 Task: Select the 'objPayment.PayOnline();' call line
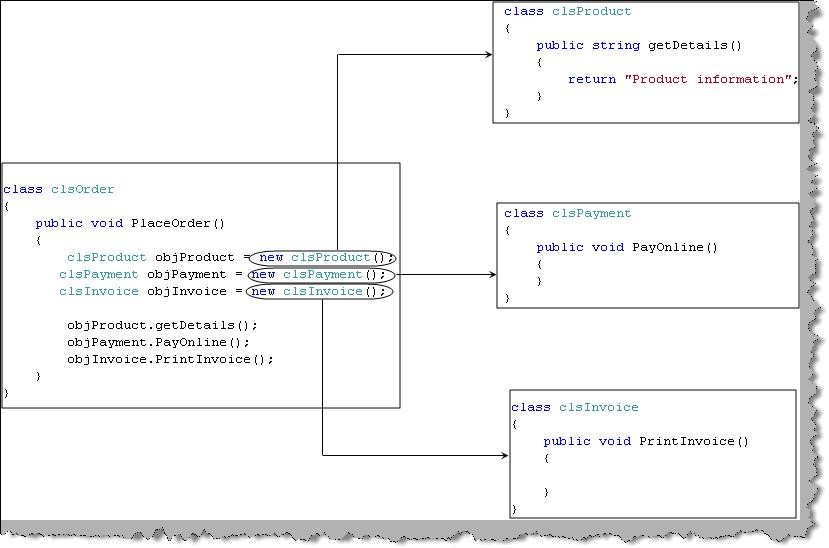tap(158, 342)
